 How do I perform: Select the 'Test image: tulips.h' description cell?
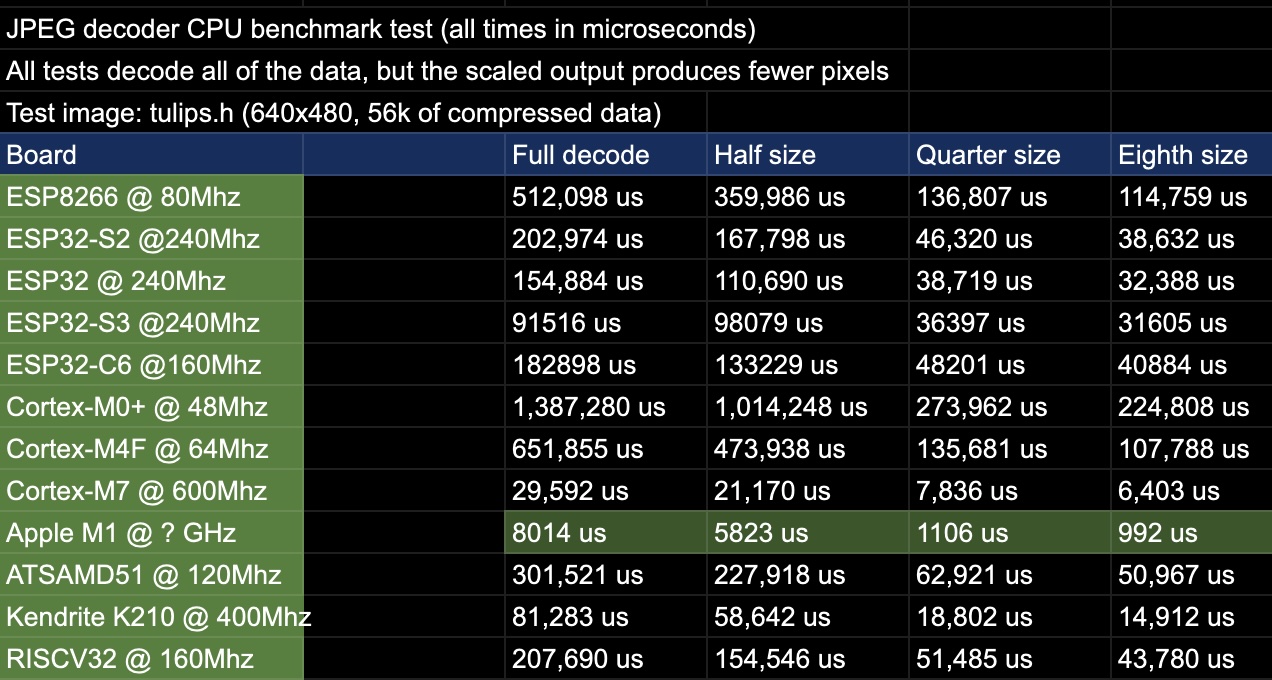click(x=334, y=113)
